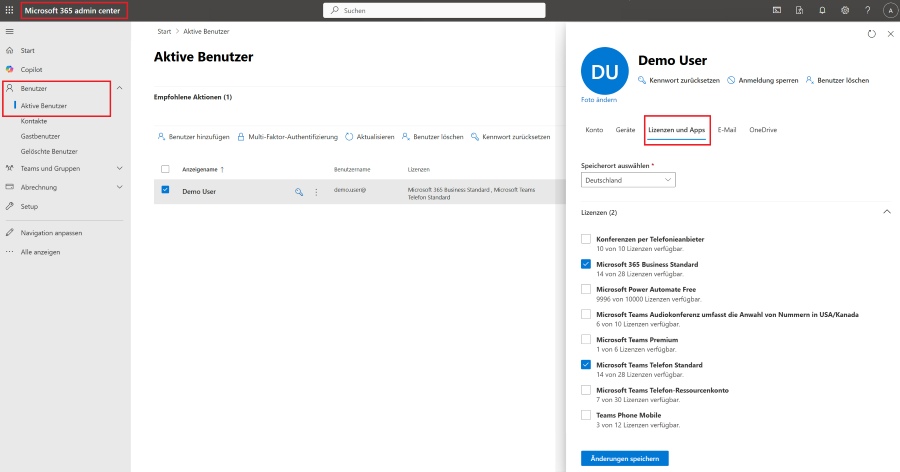The width and height of the screenshot is (900, 472).
Task: Open the settings gear icon
Action: (x=845, y=10)
